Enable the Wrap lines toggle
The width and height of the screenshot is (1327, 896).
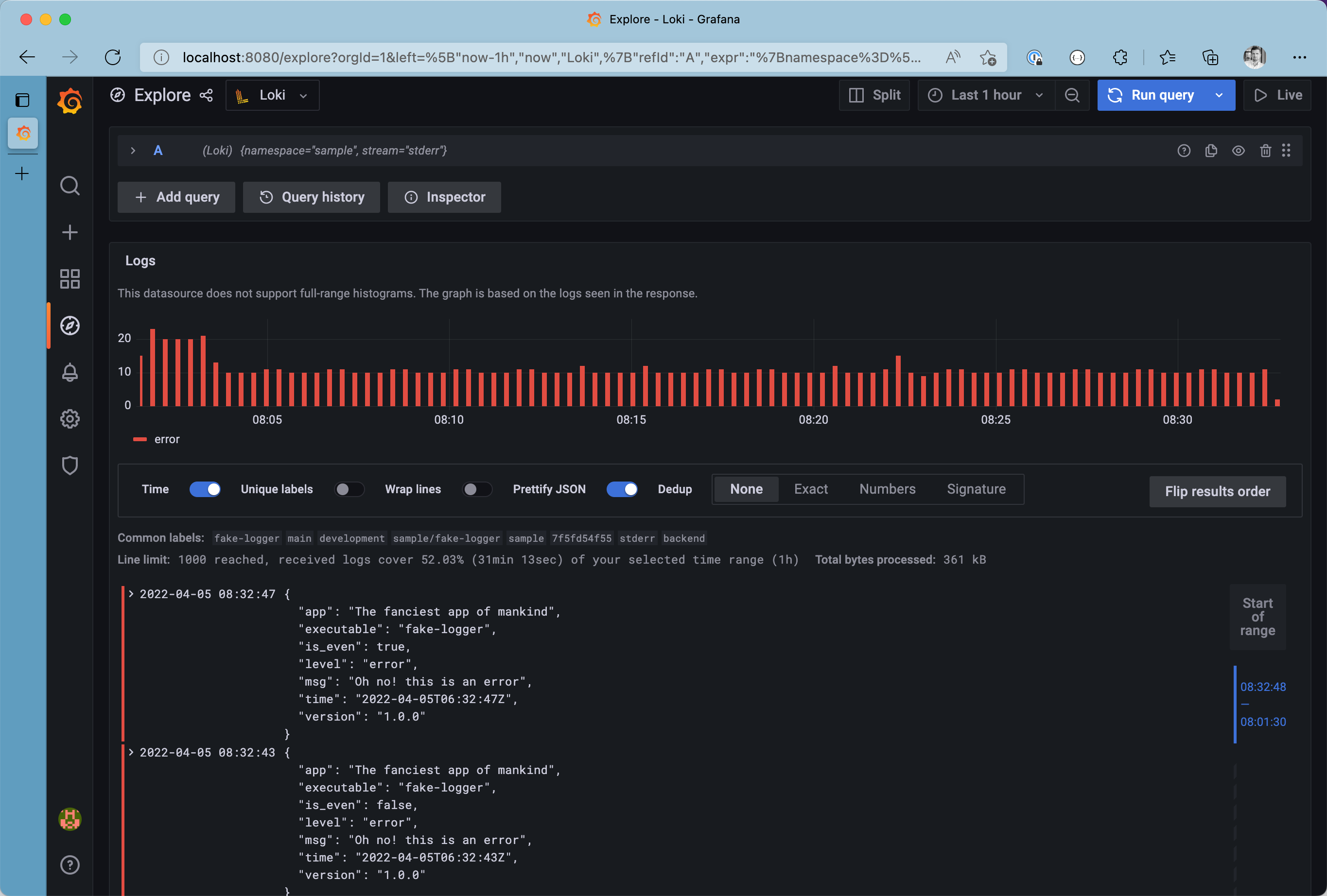[477, 489]
